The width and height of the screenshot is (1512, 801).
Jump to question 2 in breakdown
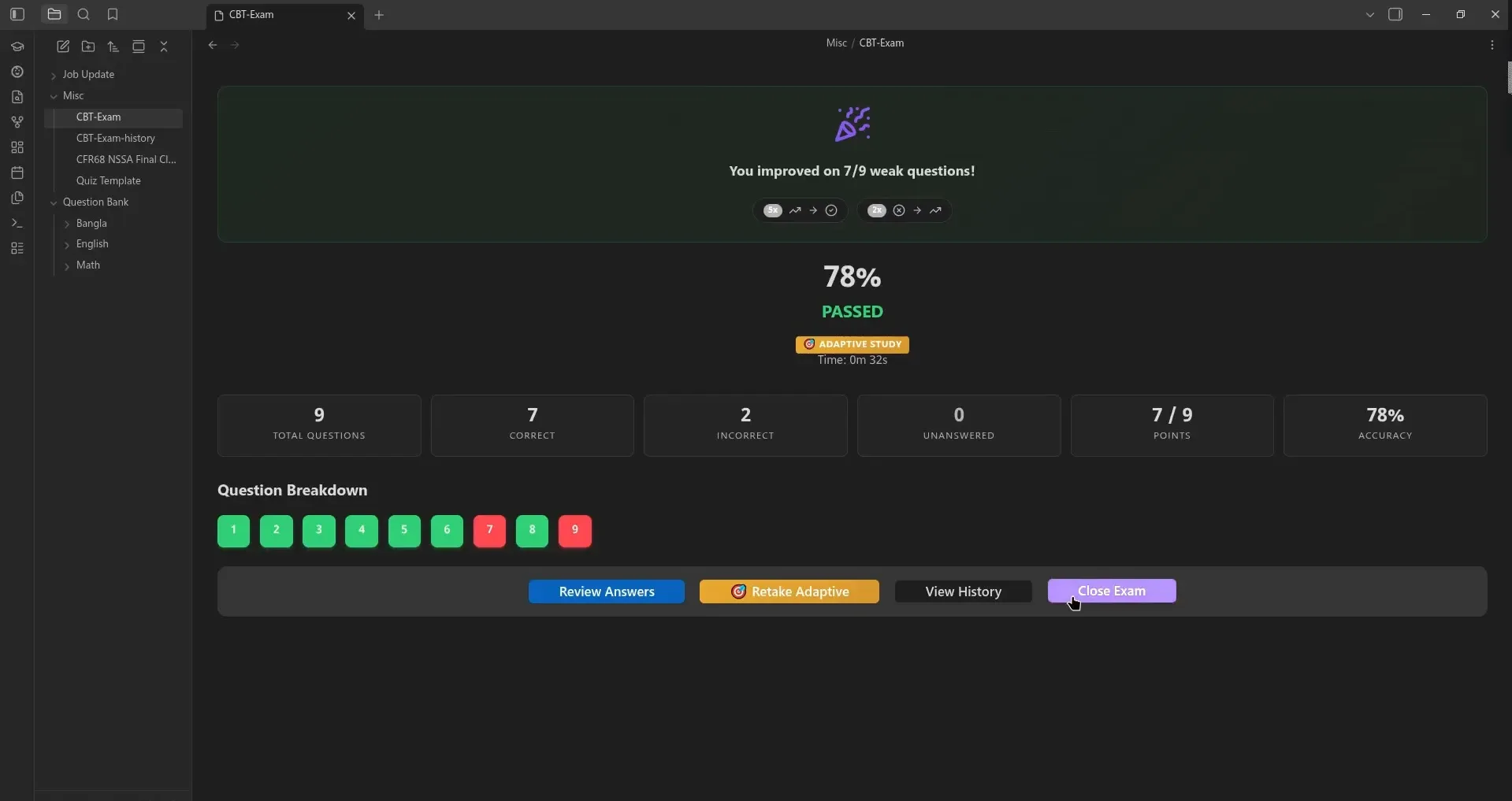pyautogui.click(x=276, y=530)
